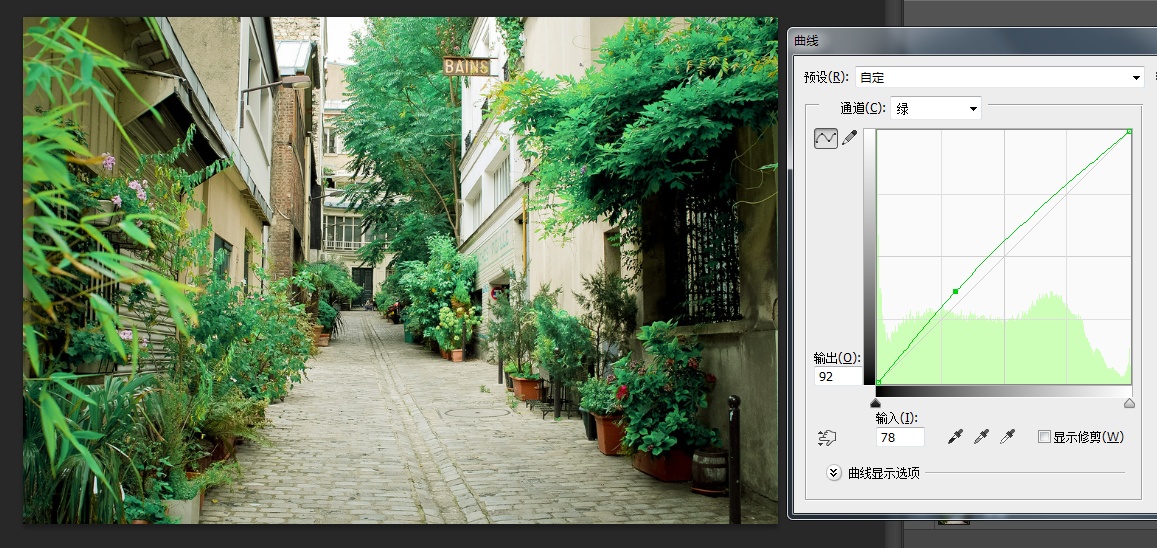Select the selected green control point on the curve
The image size is (1157, 548).
point(956,292)
